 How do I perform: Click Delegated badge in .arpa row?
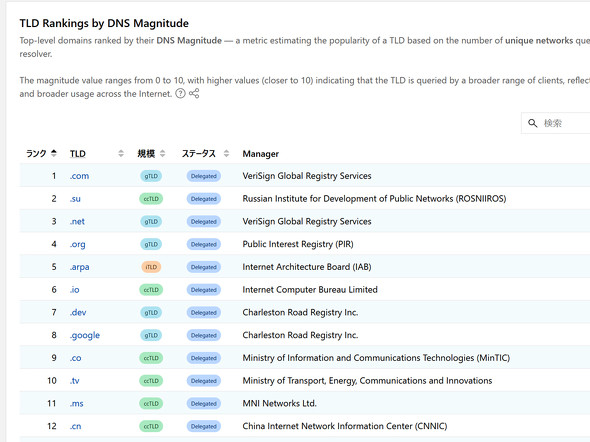coord(204,267)
